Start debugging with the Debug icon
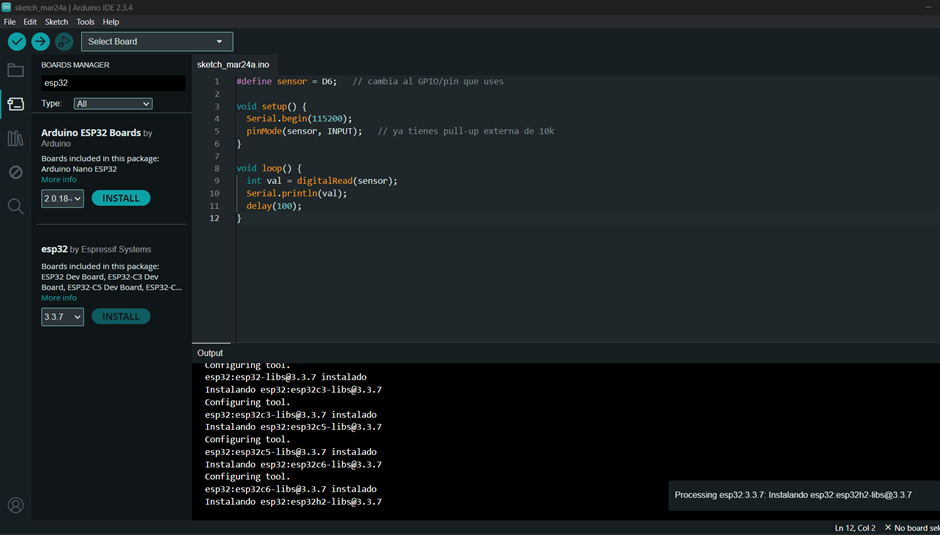The height and width of the screenshot is (535, 940). [64, 41]
